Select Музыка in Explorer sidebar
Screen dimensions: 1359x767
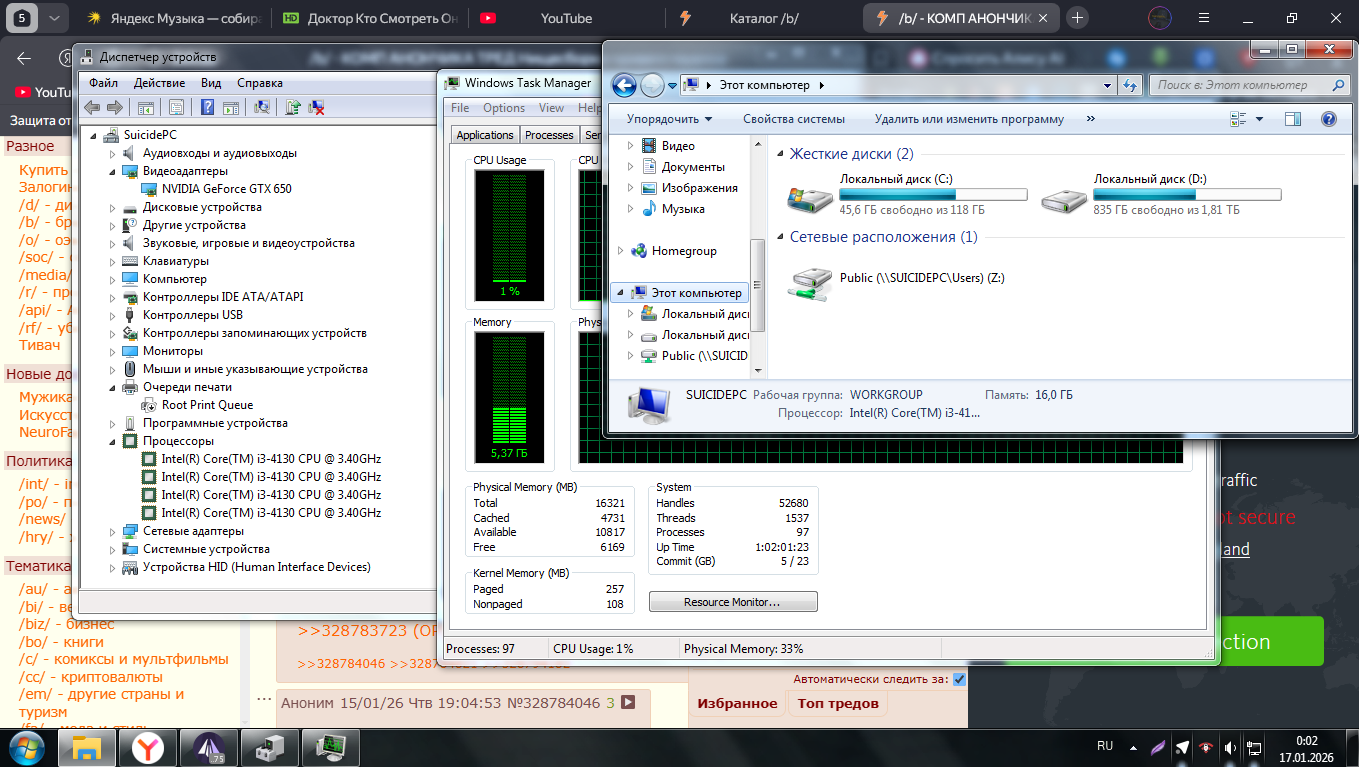click(x=683, y=209)
